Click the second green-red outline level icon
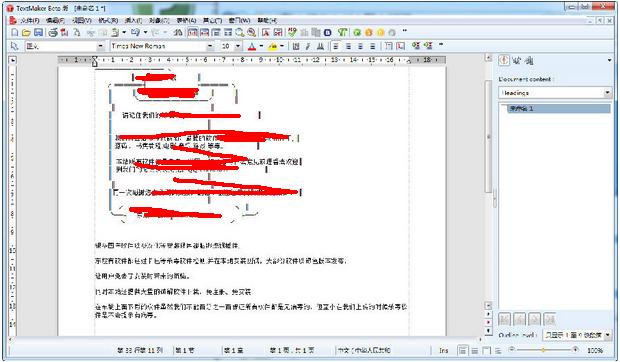Screen dimensions: 620x362 [428, 46]
